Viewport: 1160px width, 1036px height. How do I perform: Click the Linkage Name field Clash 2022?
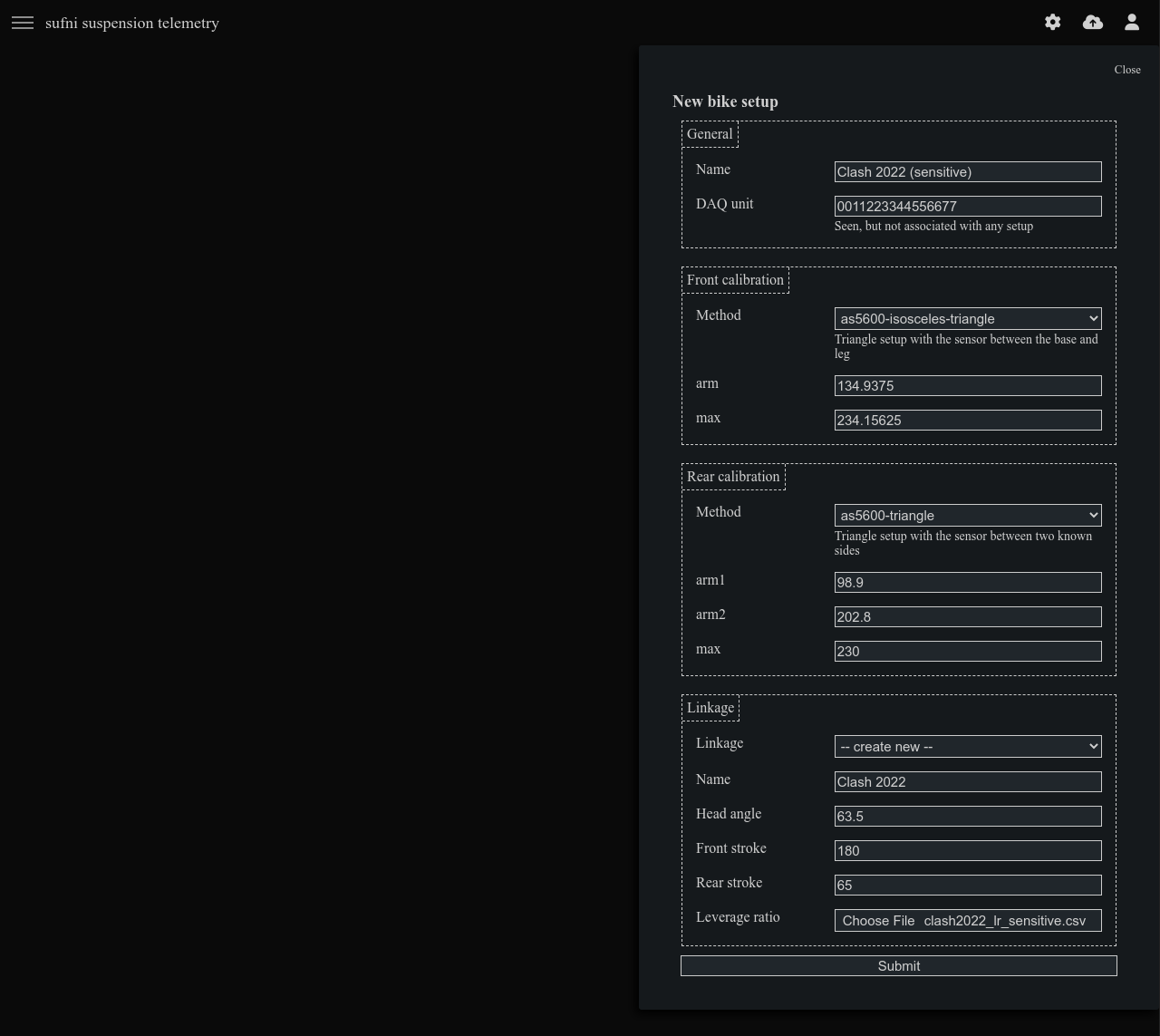(968, 781)
